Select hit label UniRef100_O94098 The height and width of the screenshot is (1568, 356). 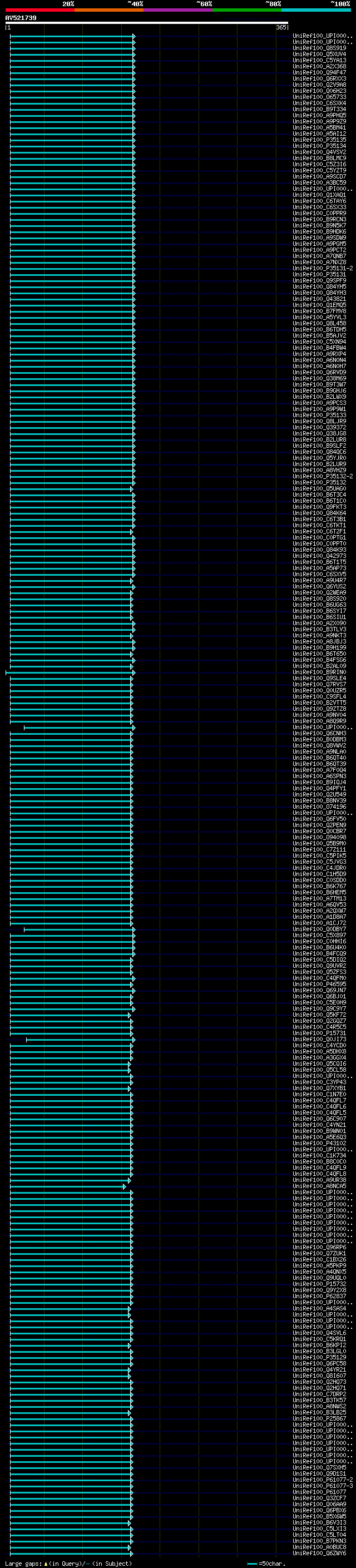(x=319, y=838)
